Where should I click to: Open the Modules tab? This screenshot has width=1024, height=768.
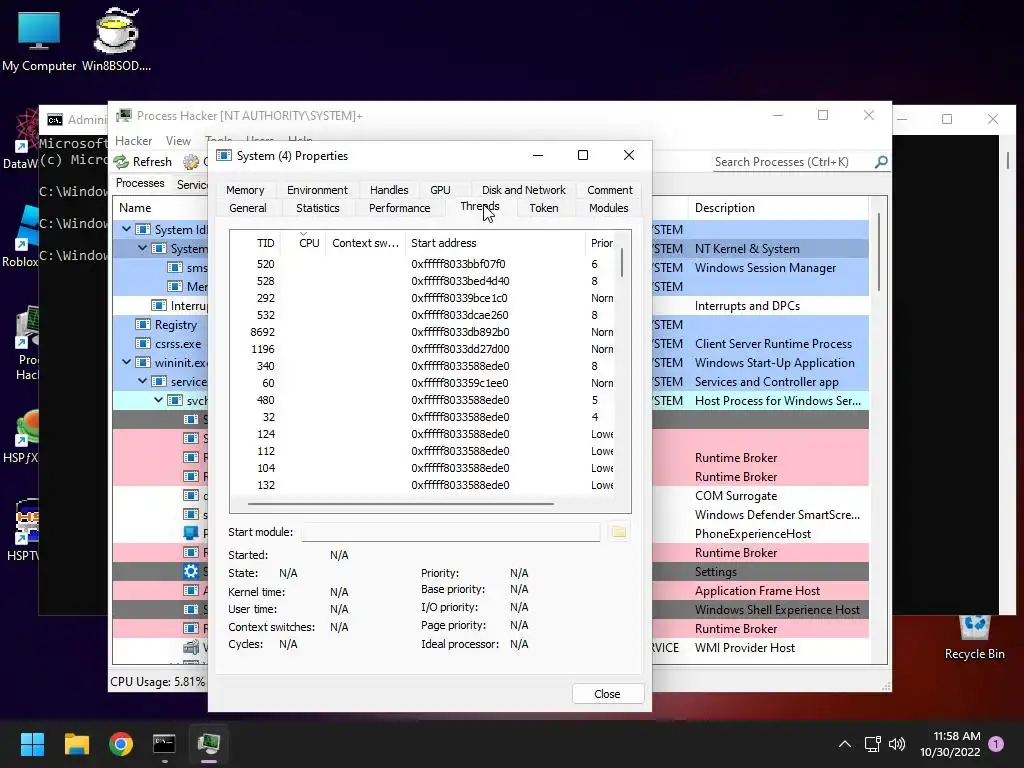[x=608, y=208]
